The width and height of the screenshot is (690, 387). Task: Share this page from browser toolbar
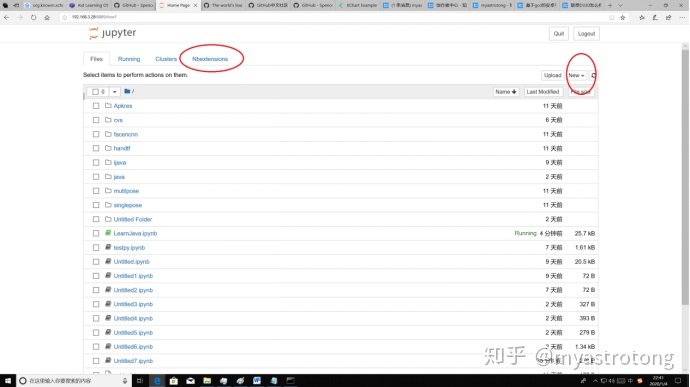click(x=668, y=18)
